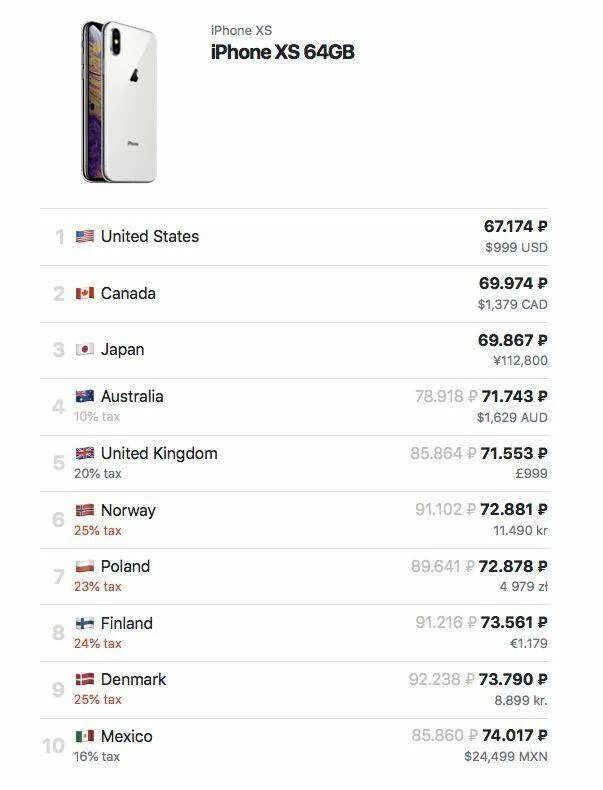The image size is (603, 790).
Task: Click the United Kingdom flag icon
Action: point(85,454)
